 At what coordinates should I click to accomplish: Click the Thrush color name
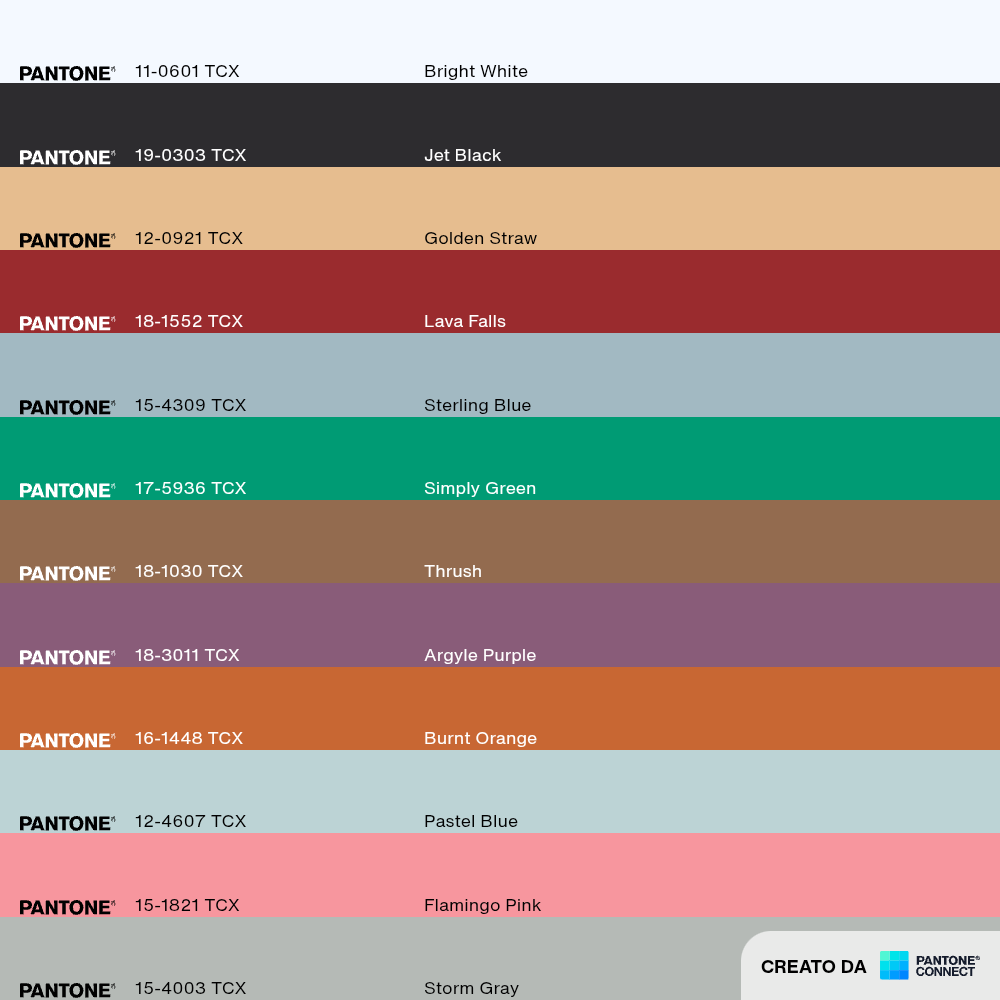(x=453, y=571)
